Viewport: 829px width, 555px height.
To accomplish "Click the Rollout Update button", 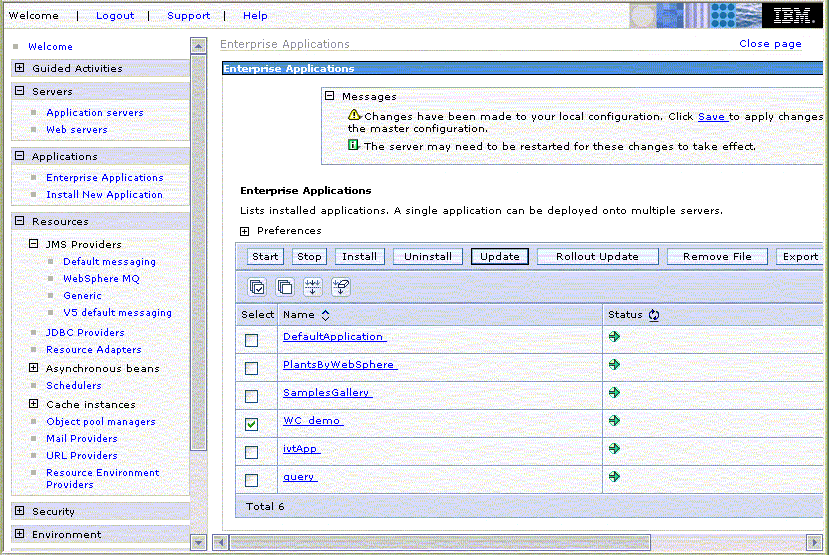I will (x=597, y=257).
